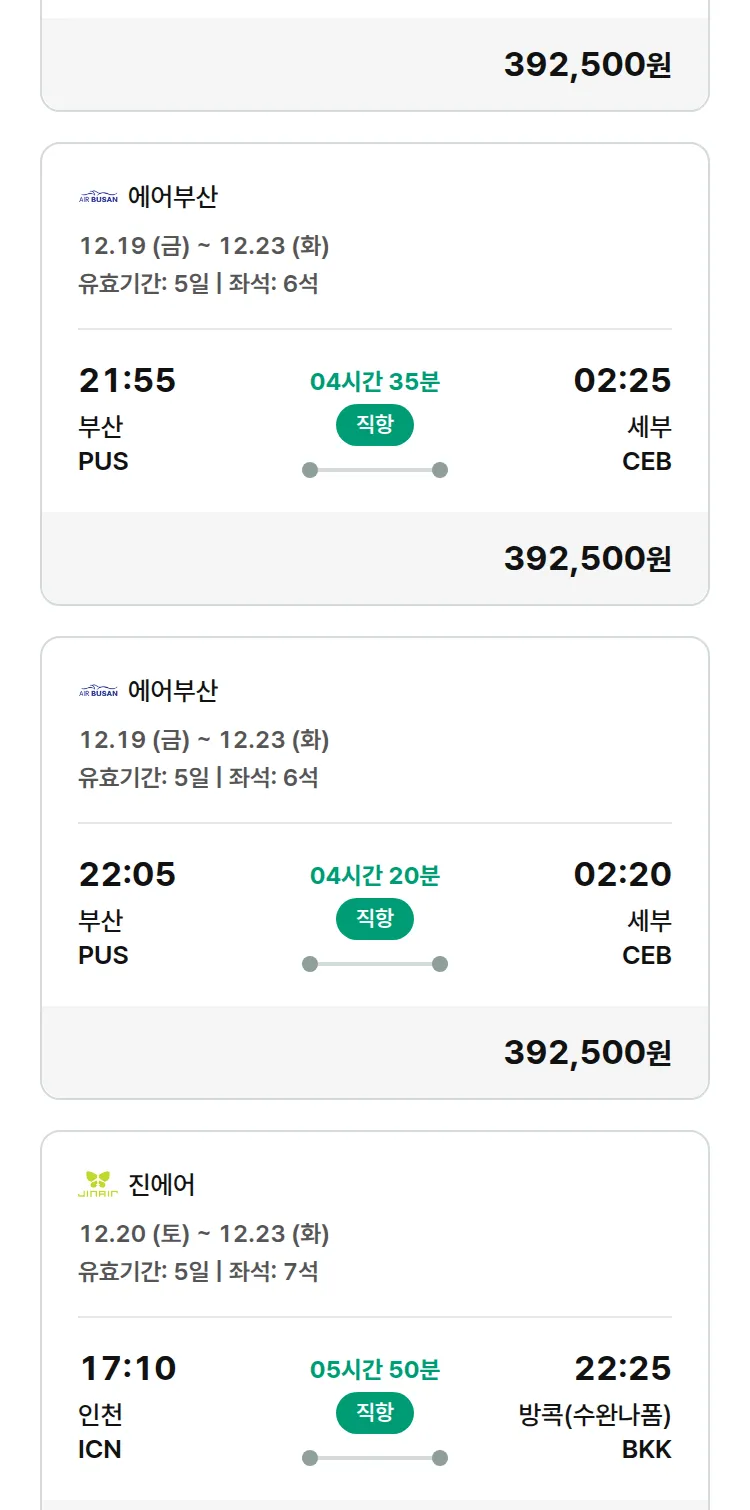The image size is (750, 1510).
Task: Click the Jin Air butterfly logo
Action: pyautogui.click(x=98, y=1184)
